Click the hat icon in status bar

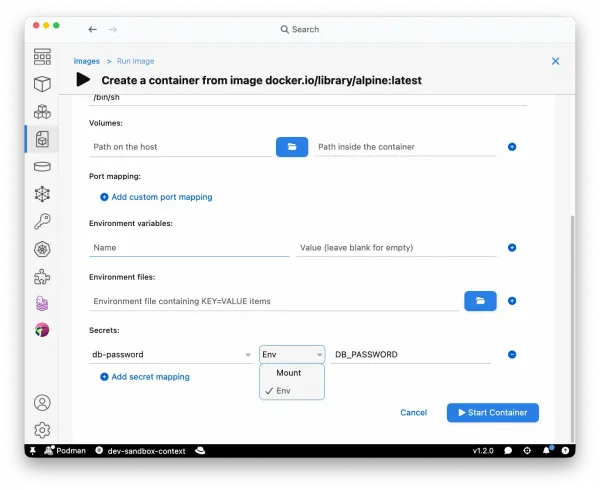[200, 451]
